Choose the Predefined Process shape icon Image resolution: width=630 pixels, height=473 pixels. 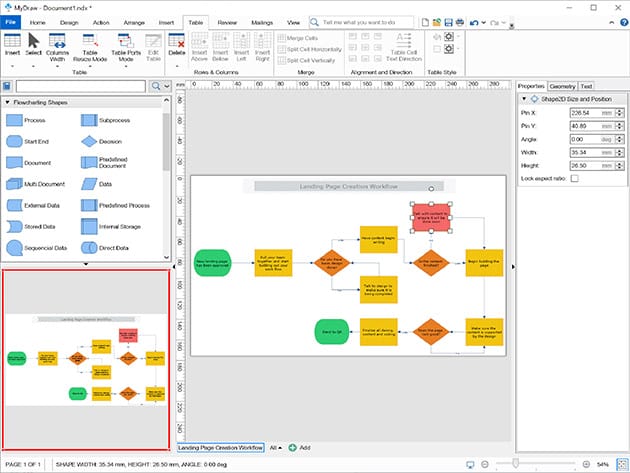(x=89, y=205)
